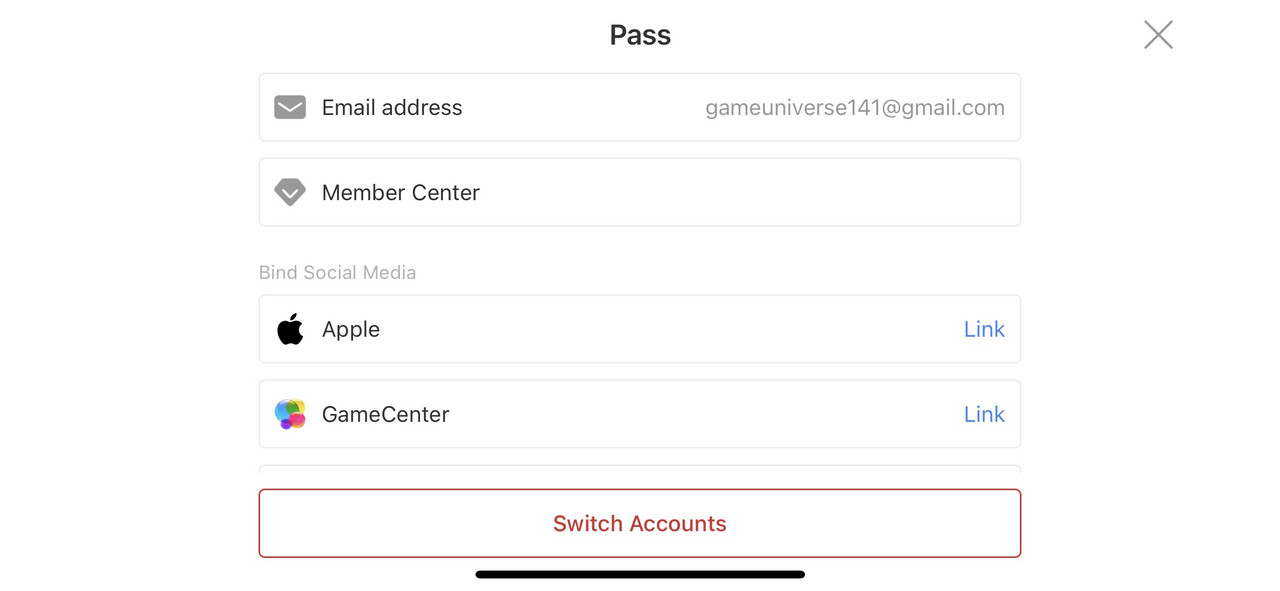
Task: Tap the Email address label text
Action: 392,107
